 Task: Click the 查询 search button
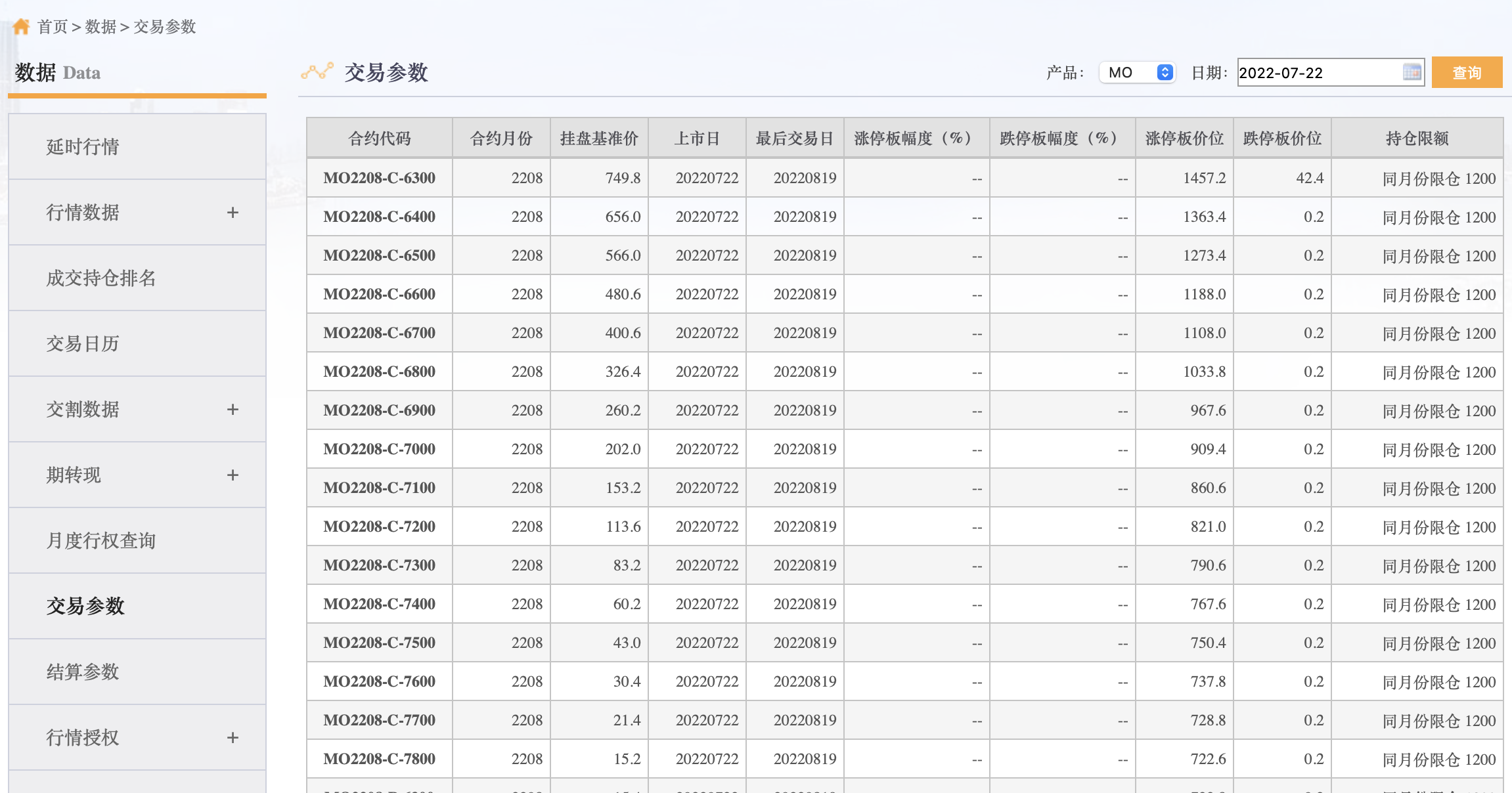[x=1467, y=72]
